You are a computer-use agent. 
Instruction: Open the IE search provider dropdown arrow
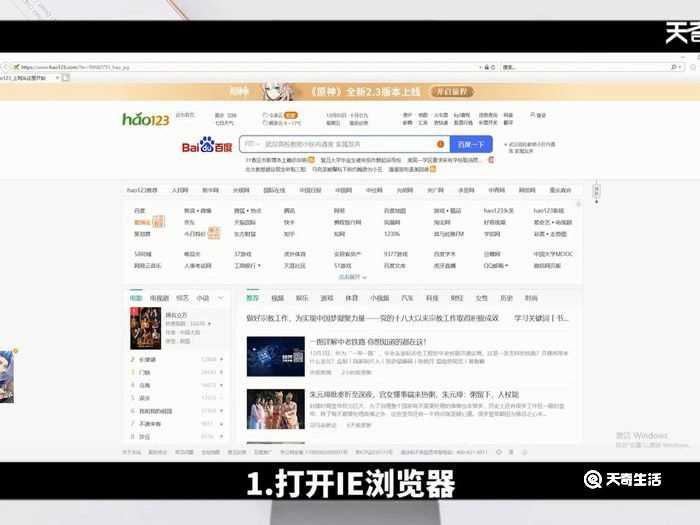tap(680, 67)
